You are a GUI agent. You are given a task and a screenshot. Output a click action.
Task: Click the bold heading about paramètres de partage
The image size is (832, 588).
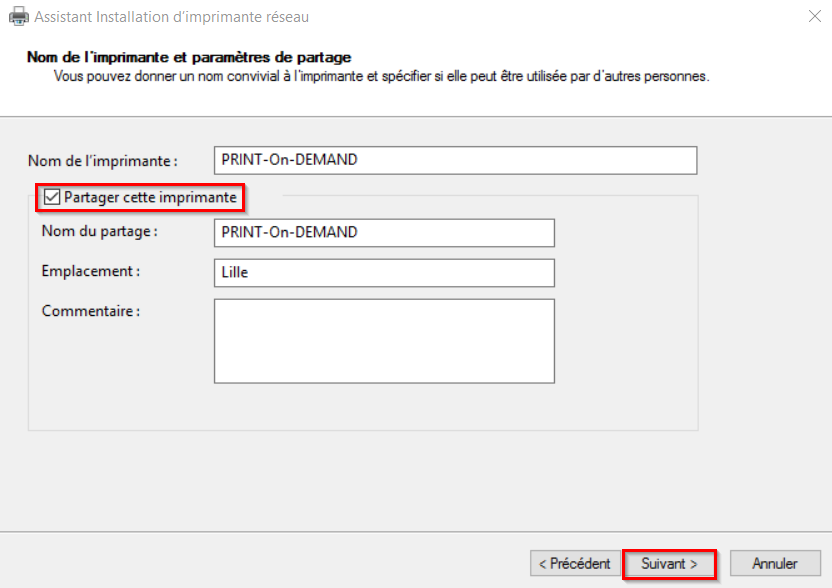189,57
